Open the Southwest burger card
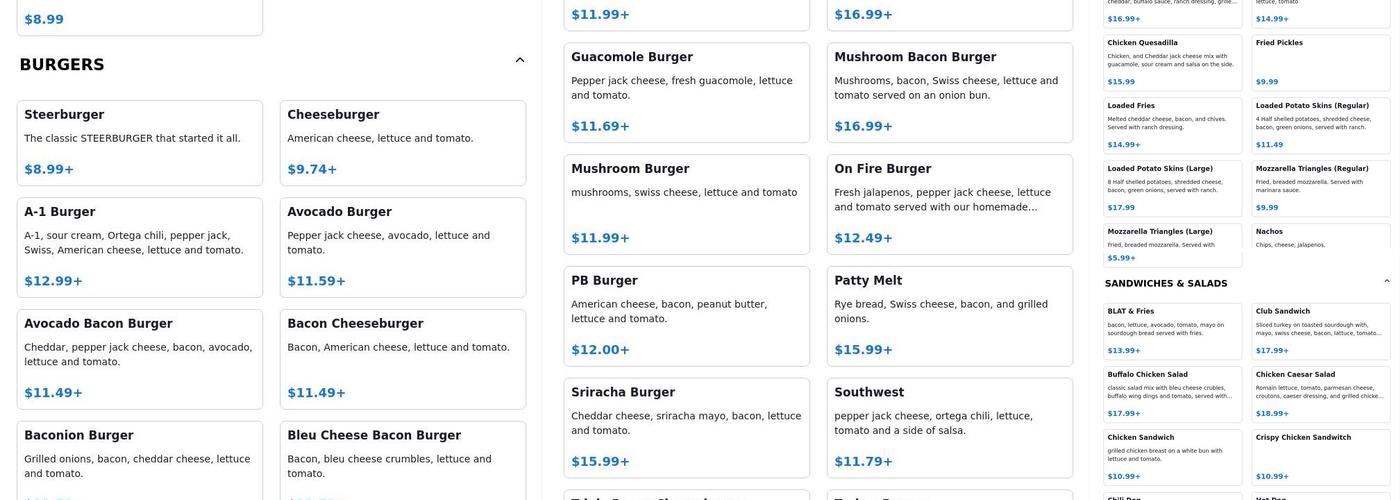Image resolution: width=1400 pixels, height=500 pixels. pyautogui.click(x=949, y=428)
